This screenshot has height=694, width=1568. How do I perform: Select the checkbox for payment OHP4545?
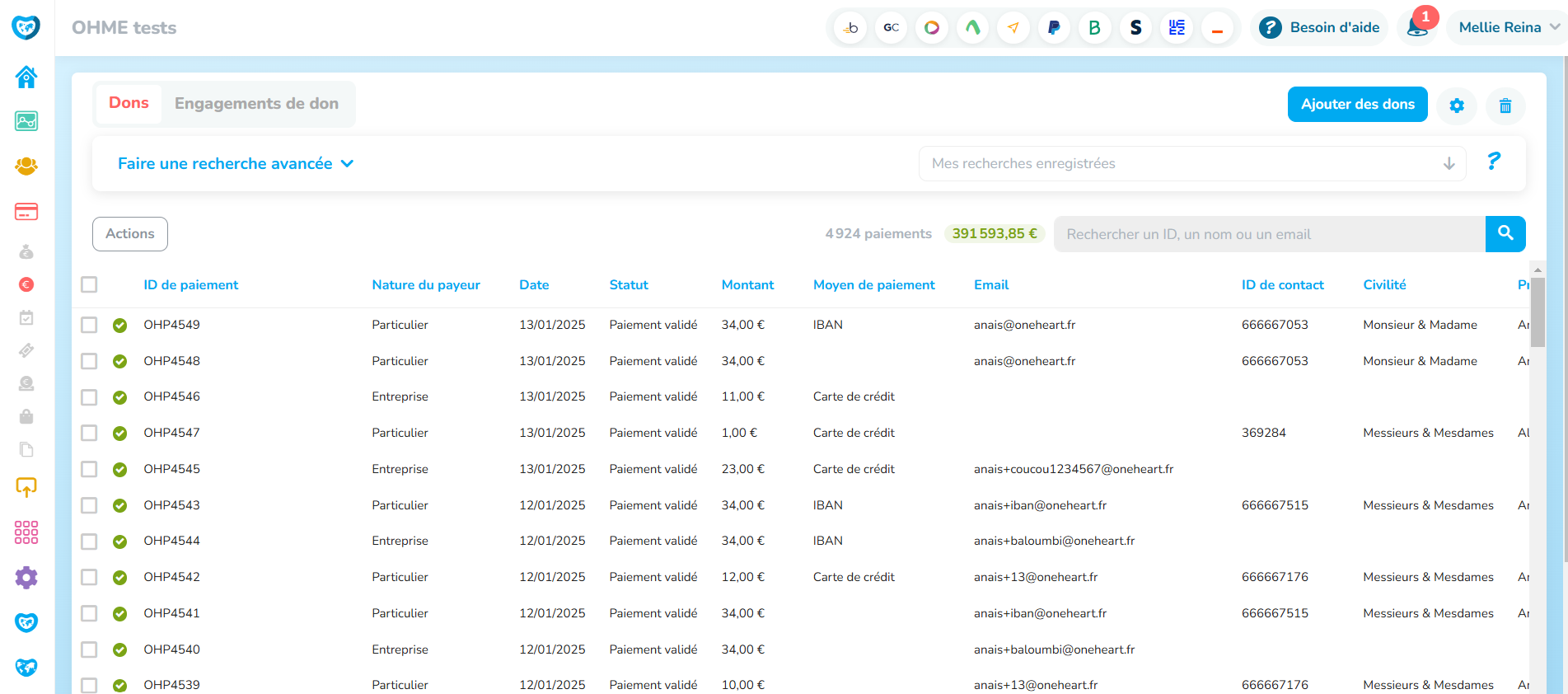(x=89, y=470)
